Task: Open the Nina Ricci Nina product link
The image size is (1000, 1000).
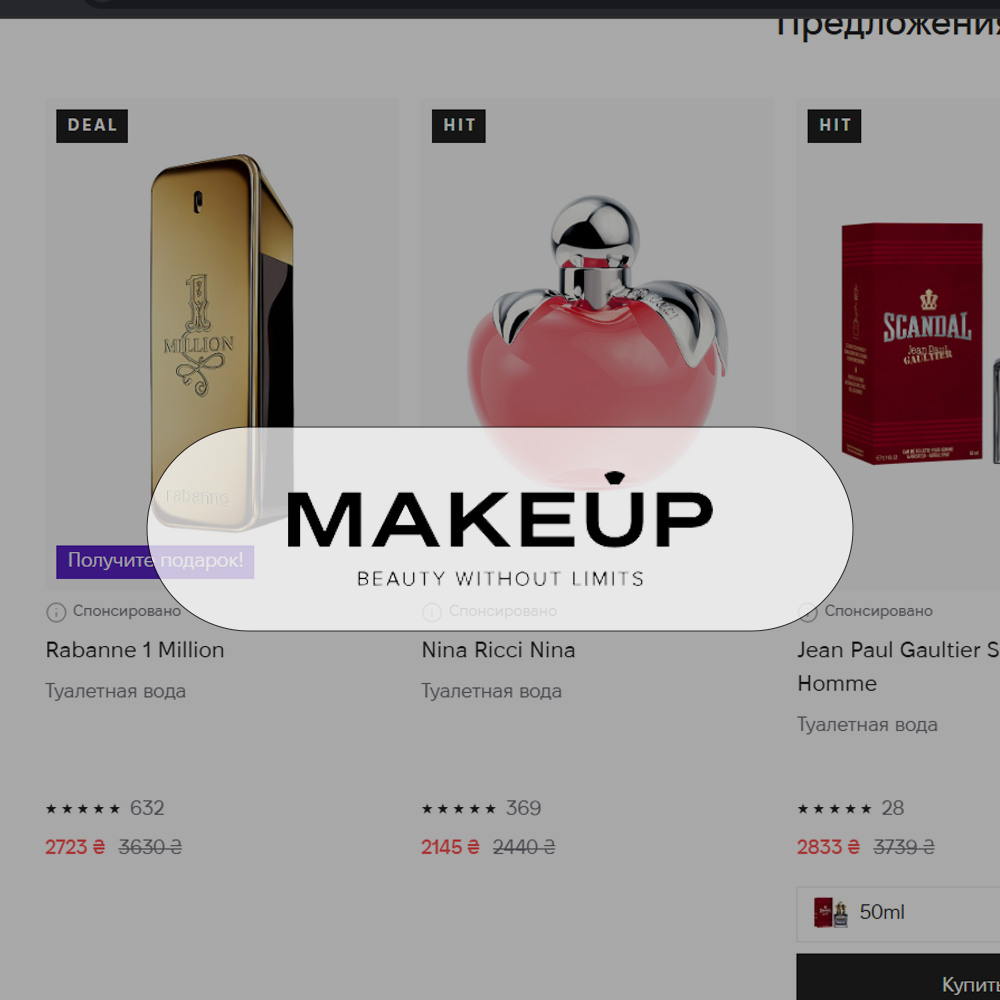Action: 498,650
